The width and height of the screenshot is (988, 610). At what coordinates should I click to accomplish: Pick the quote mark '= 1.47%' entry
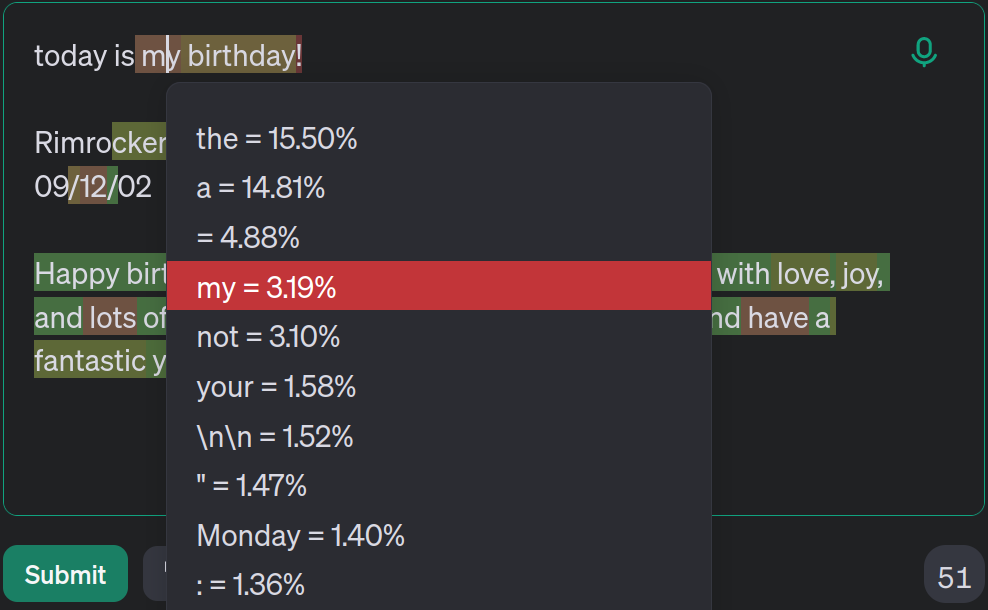tap(439, 485)
